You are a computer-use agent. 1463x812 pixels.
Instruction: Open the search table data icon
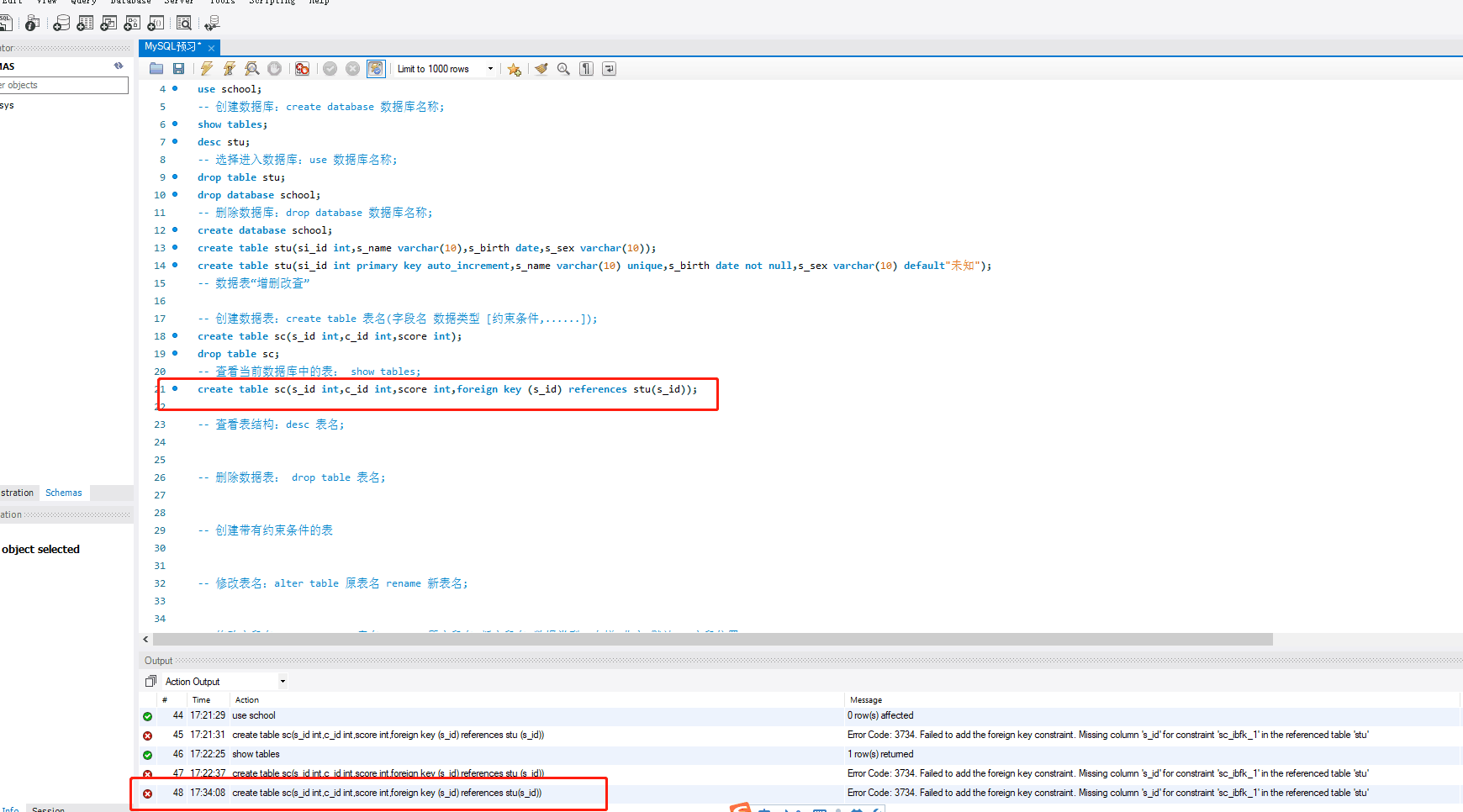click(x=184, y=23)
